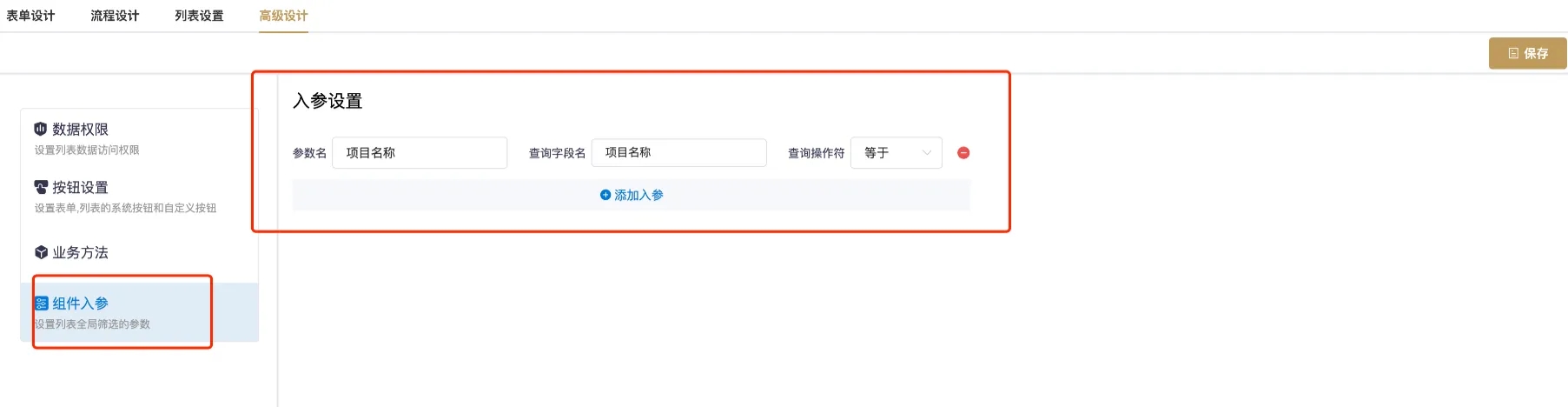Open the 流程设计 tab
This screenshot has width=1568, height=407.
(x=115, y=16)
